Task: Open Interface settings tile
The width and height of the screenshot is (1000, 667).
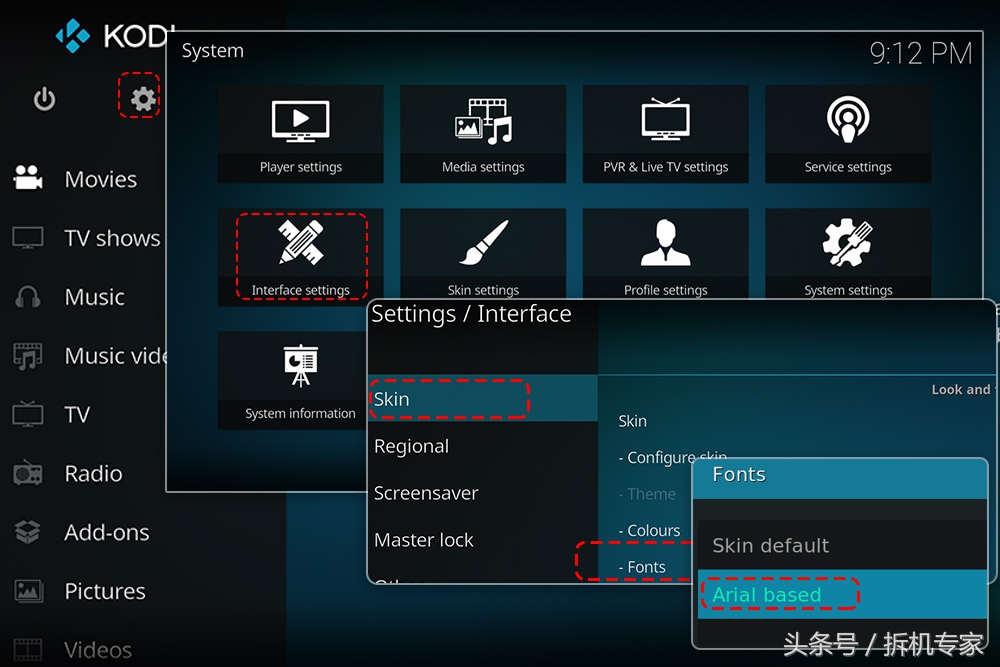Action: tap(300, 256)
